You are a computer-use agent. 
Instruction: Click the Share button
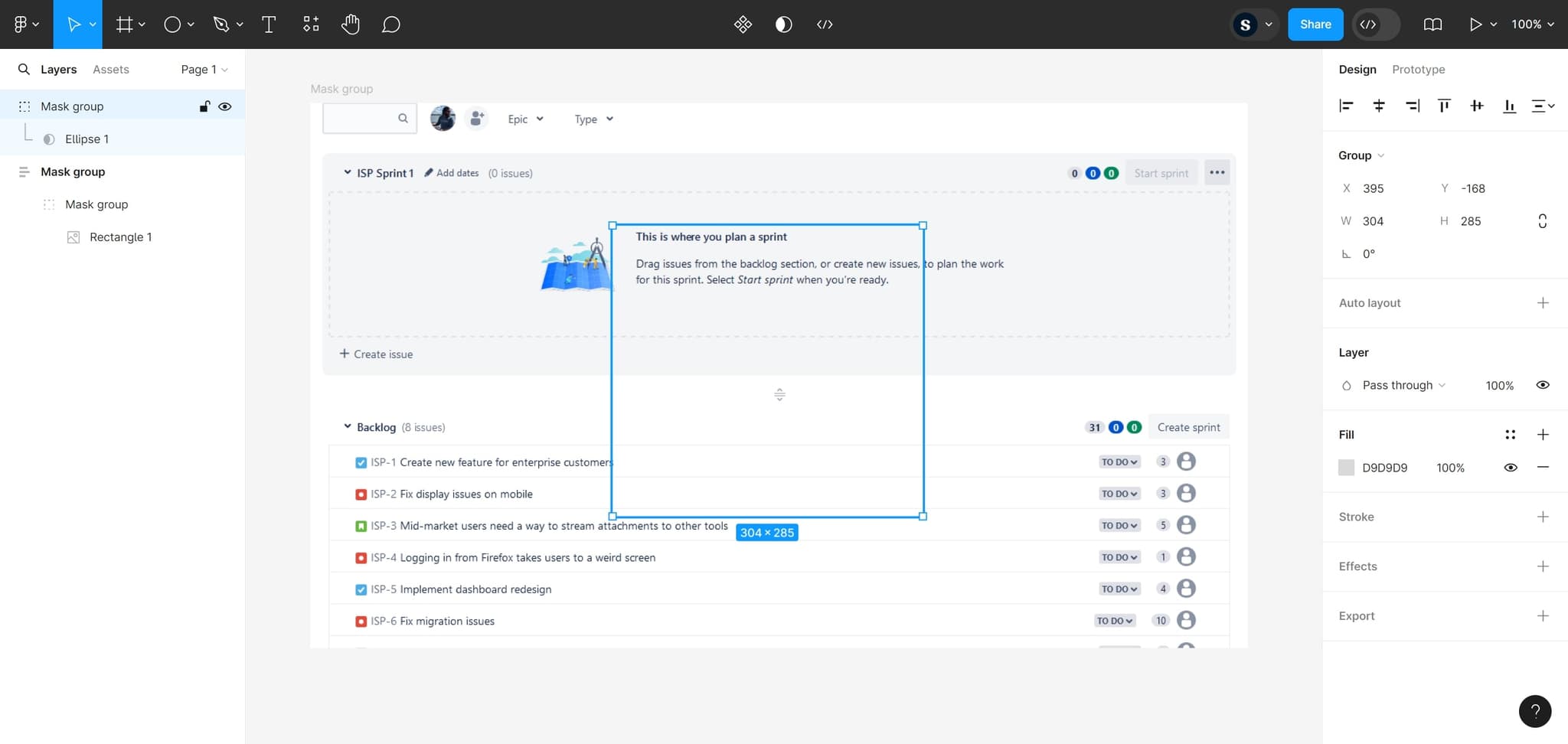pos(1315,24)
